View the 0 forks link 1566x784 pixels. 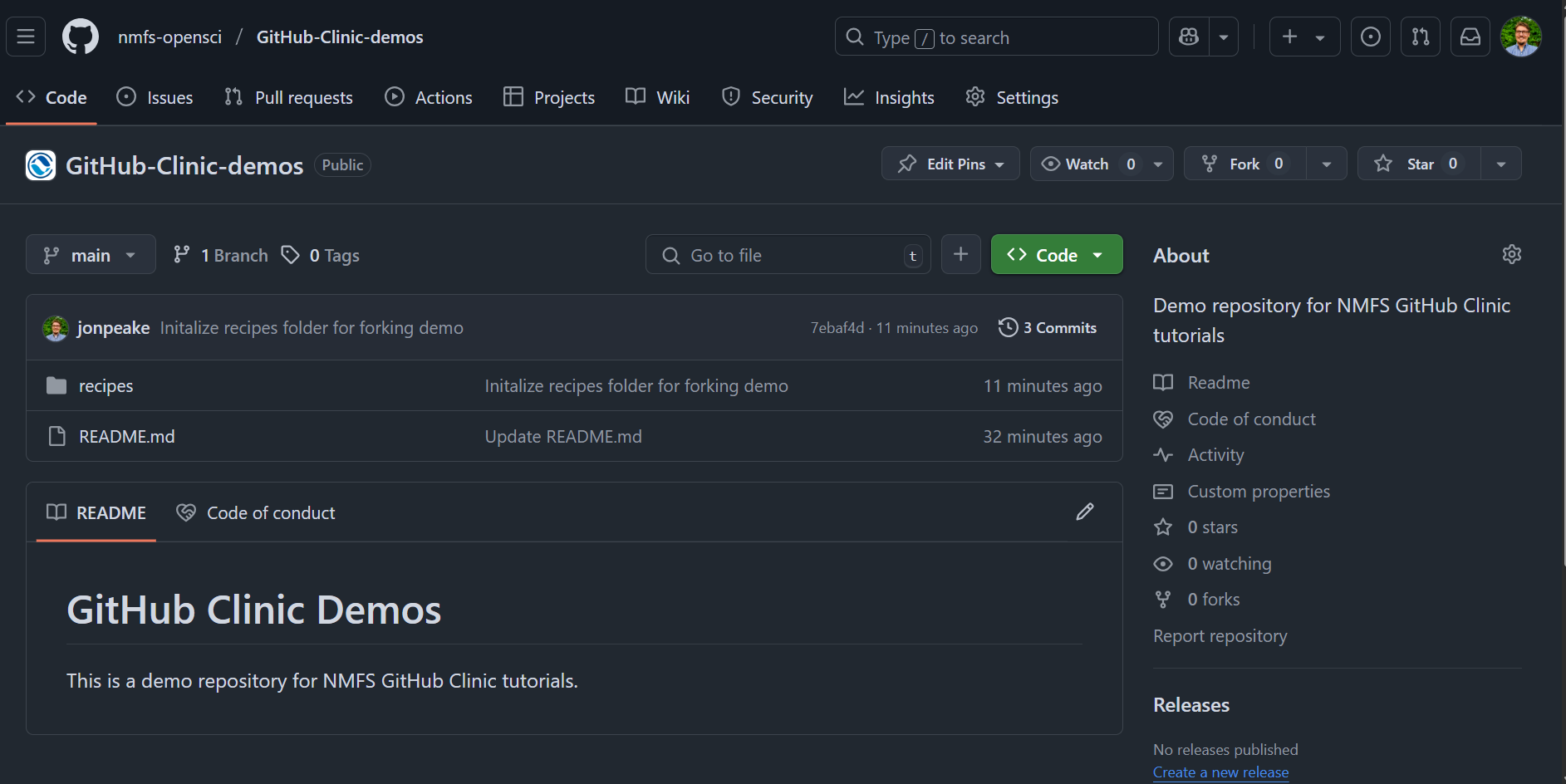tap(1197, 600)
